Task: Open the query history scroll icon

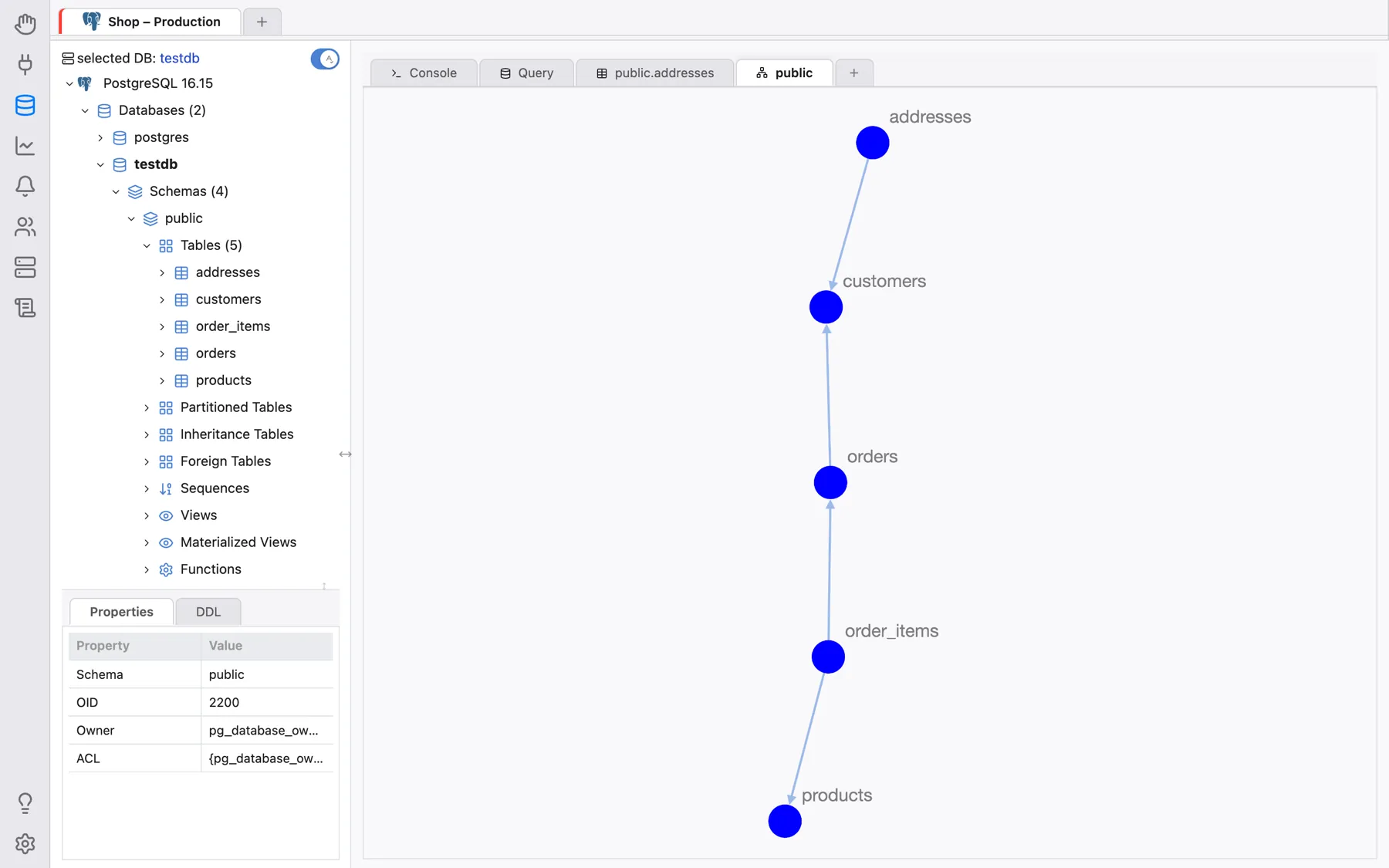Action: pos(25,308)
